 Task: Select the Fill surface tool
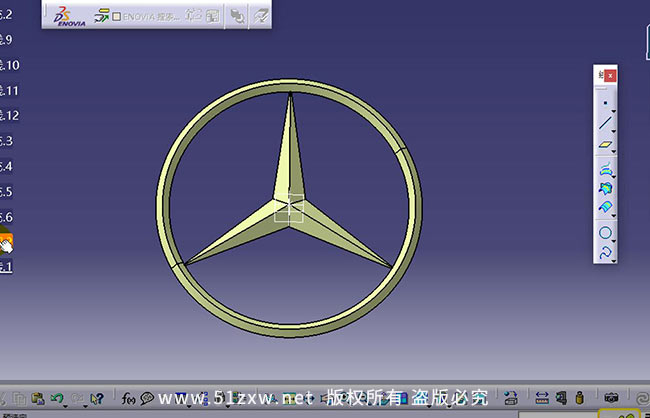pyautogui.click(x=605, y=189)
